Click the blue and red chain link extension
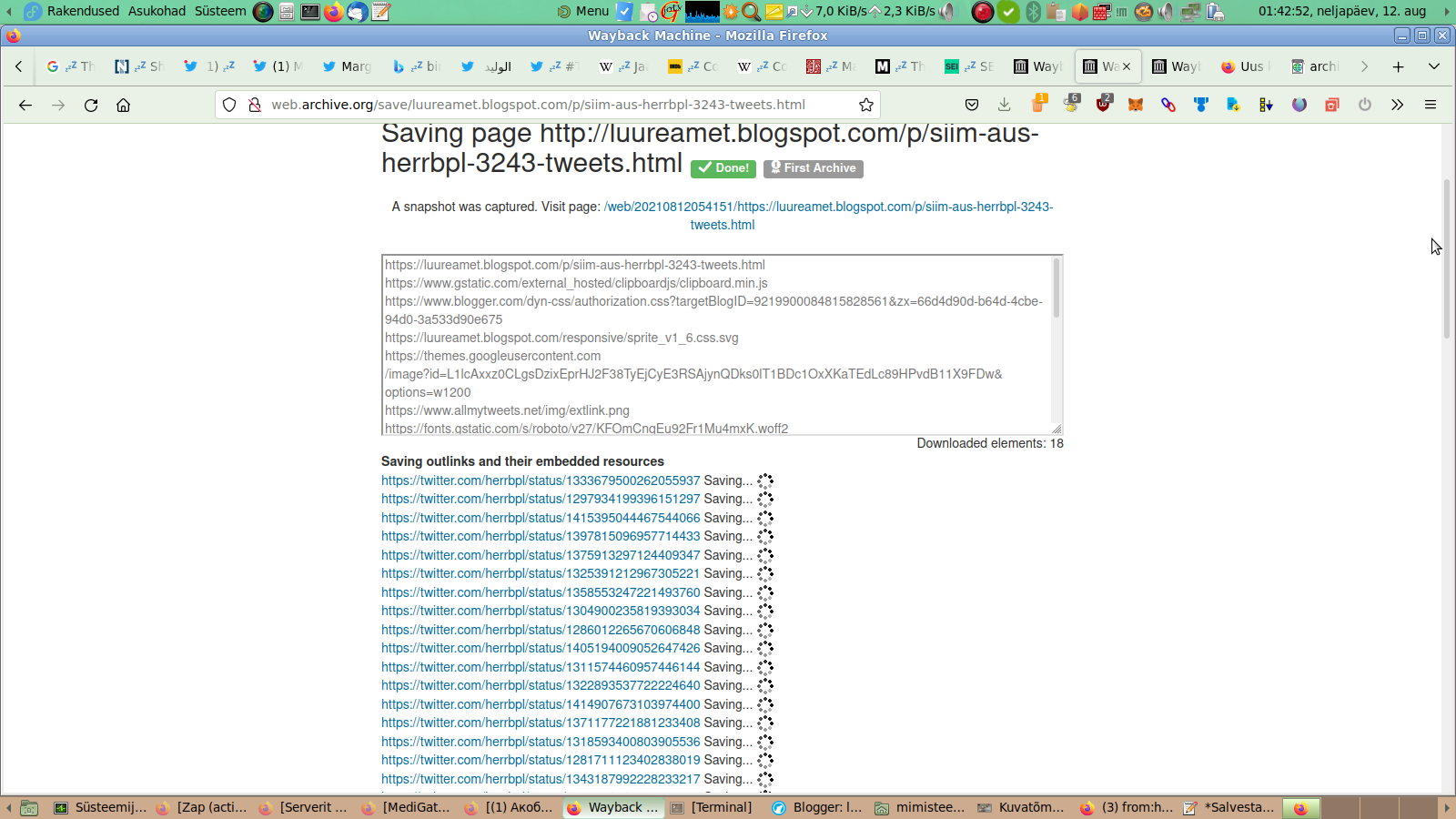1456x819 pixels. [1168, 105]
